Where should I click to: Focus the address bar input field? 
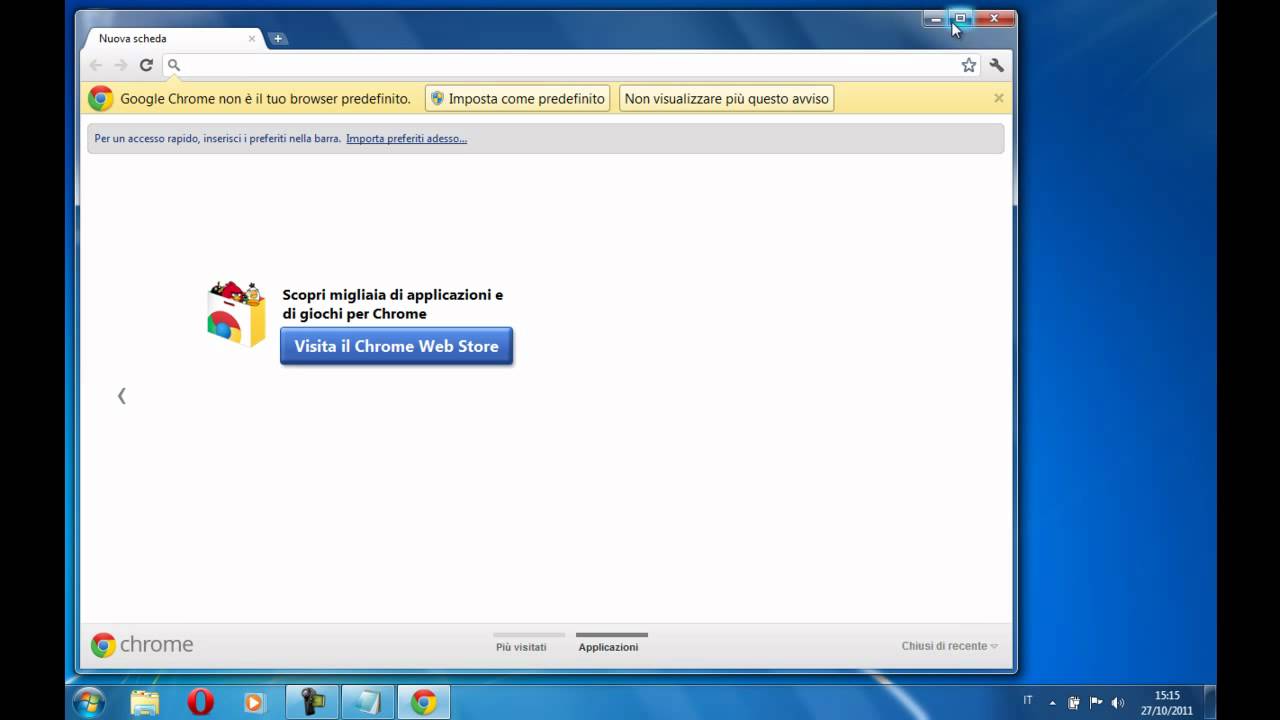pos(570,65)
